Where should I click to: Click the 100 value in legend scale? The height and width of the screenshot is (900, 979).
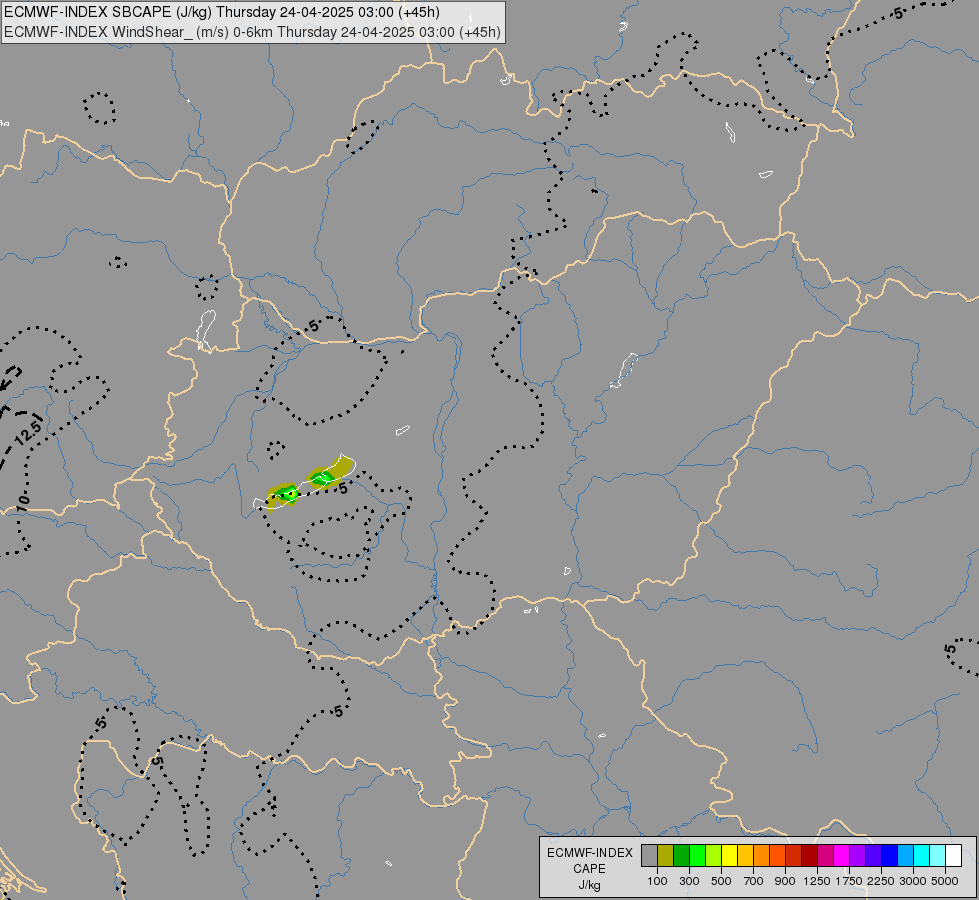click(x=657, y=881)
